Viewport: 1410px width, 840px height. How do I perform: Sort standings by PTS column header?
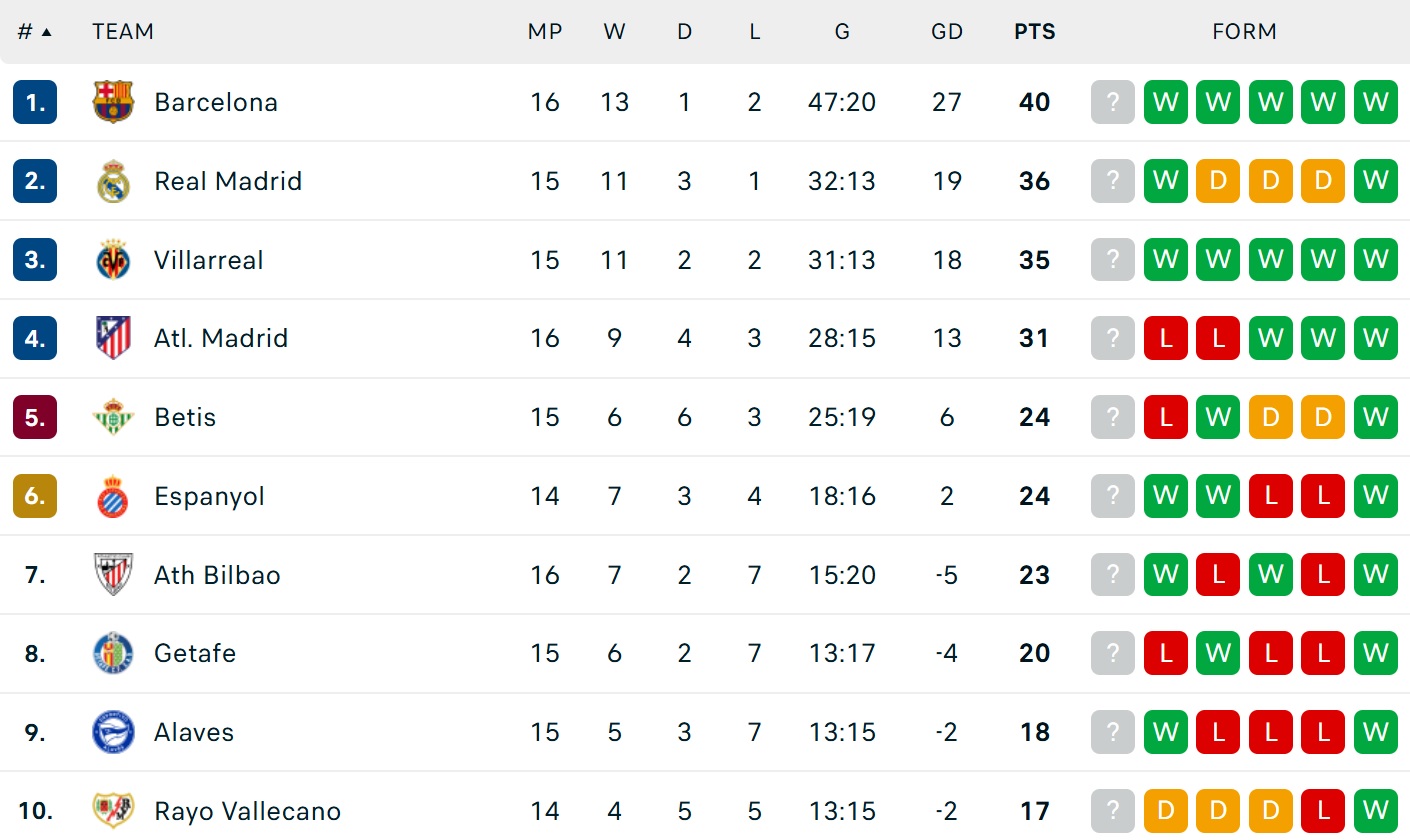tap(1034, 32)
